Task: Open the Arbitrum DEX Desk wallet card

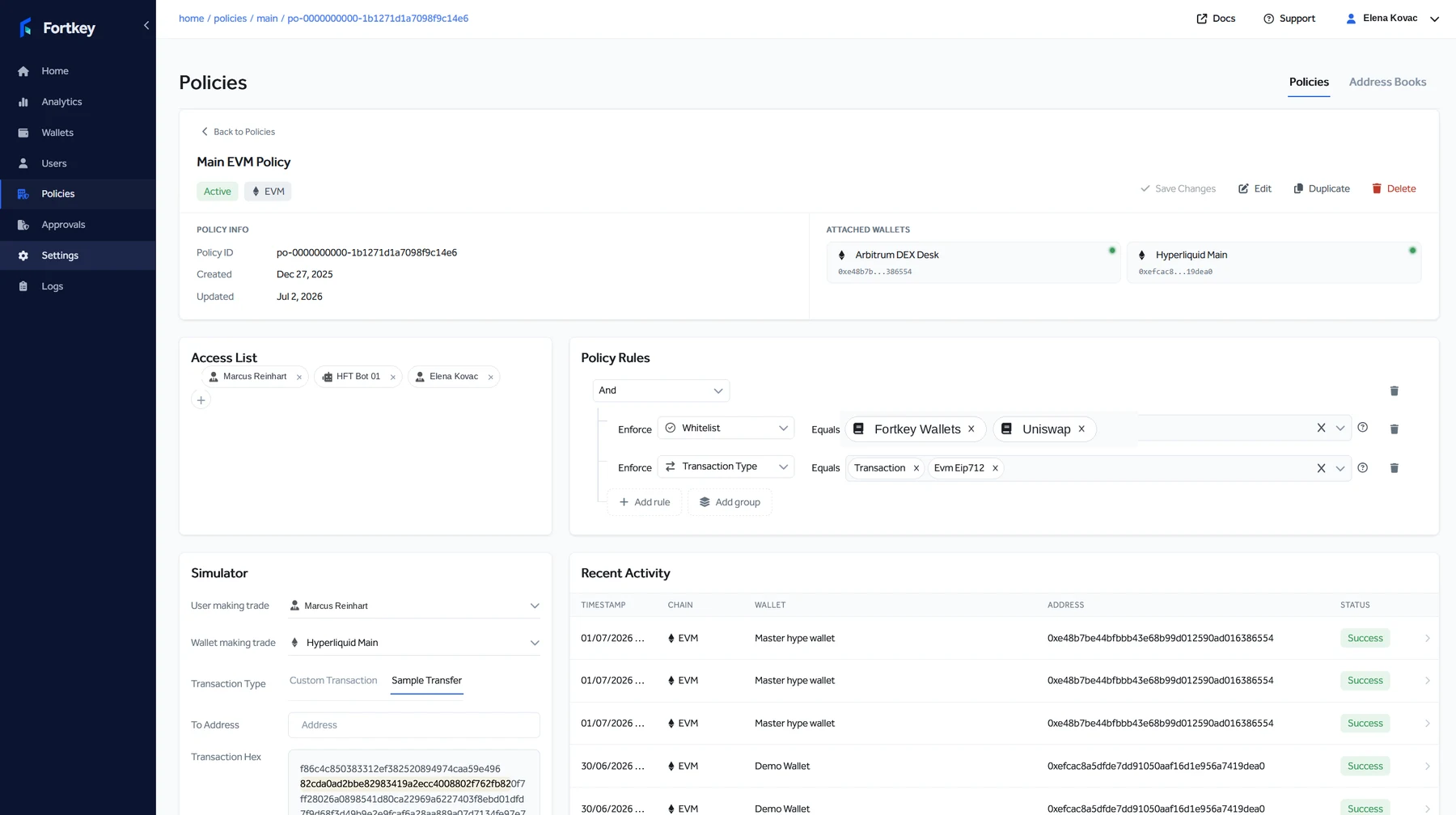Action: (973, 263)
